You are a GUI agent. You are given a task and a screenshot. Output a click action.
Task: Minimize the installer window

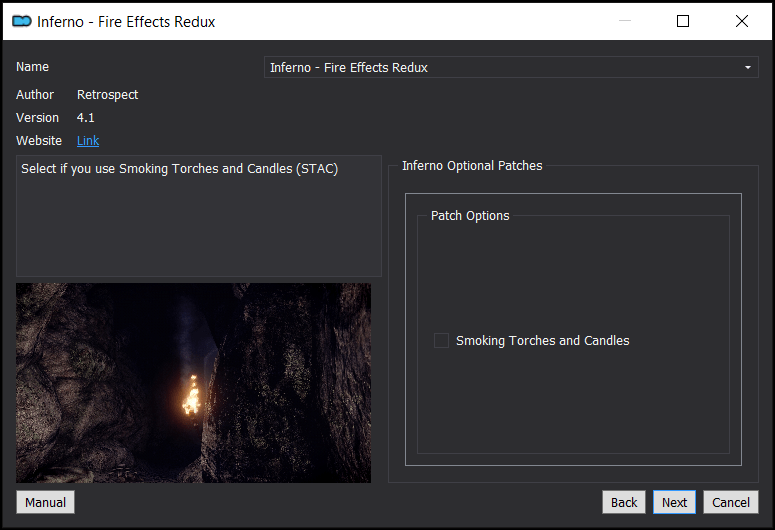[x=625, y=21]
